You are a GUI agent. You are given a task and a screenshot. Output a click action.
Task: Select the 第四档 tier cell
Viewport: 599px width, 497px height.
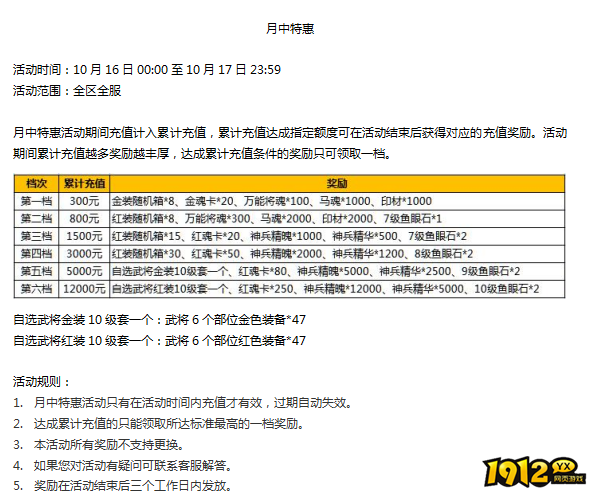(36, 254)
